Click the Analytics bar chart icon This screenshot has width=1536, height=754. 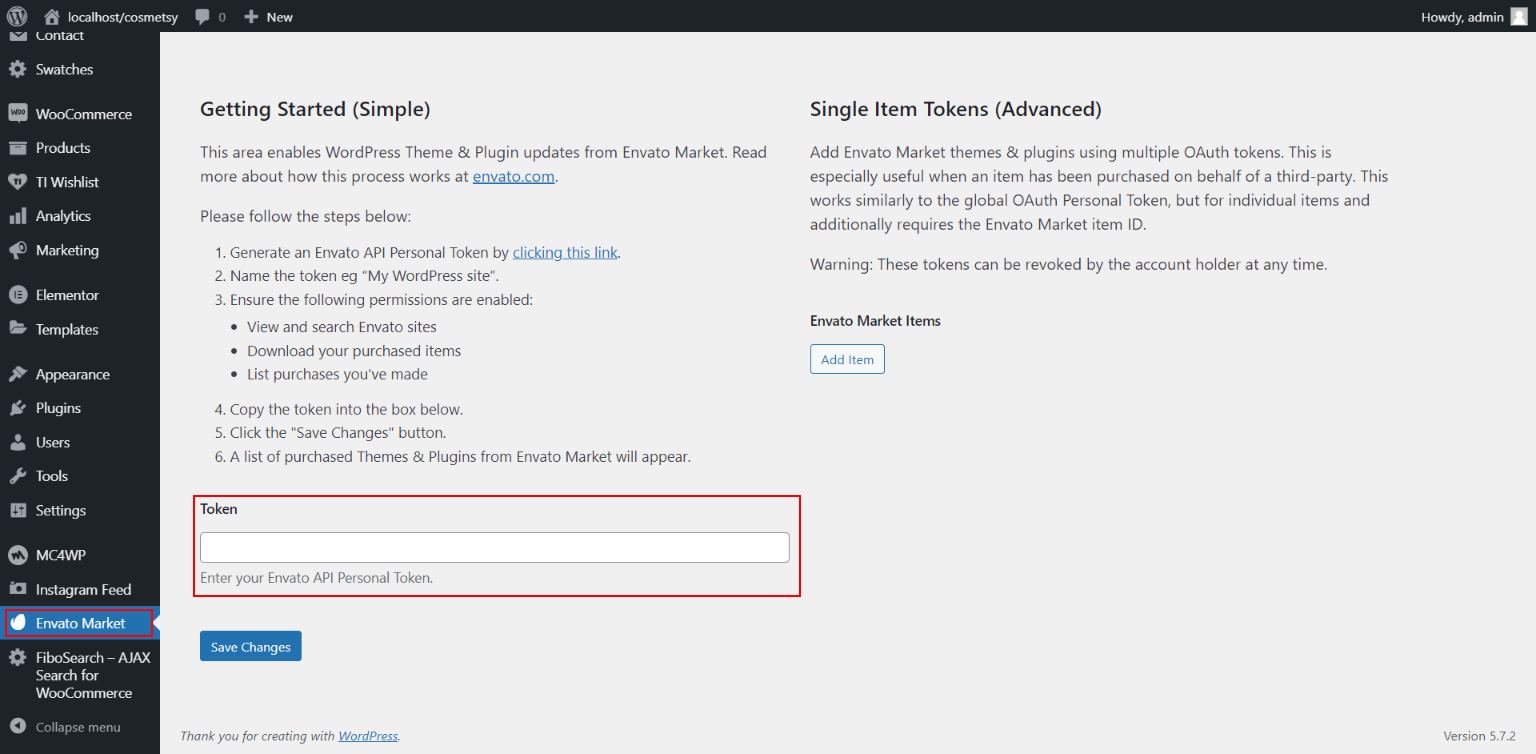pyautogui.click(x=18, y=216)
